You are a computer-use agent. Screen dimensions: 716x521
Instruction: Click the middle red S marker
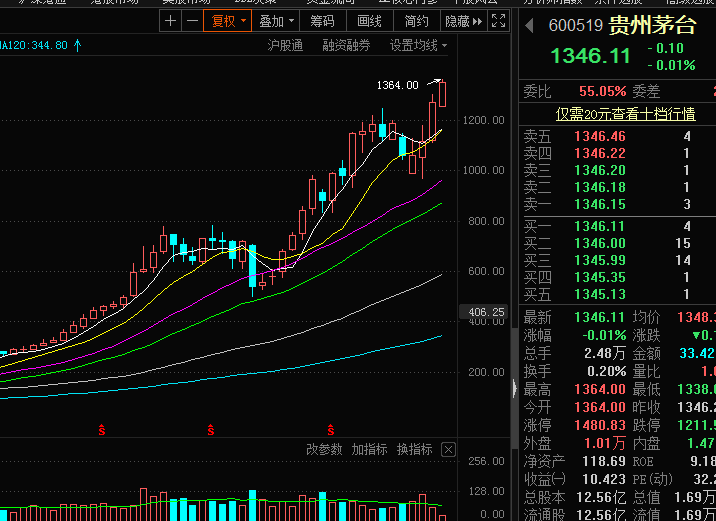pos(211,430)
